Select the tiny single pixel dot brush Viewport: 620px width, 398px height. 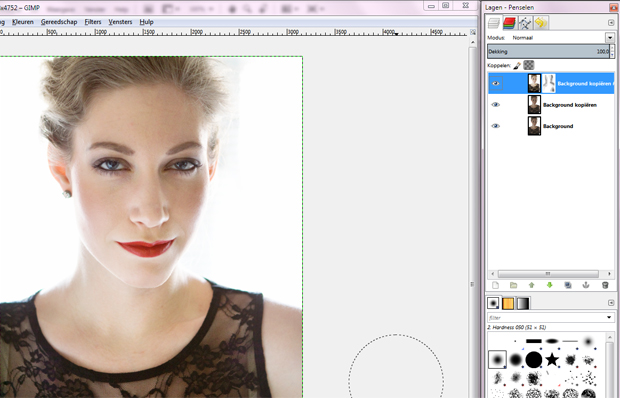point(515,341)
